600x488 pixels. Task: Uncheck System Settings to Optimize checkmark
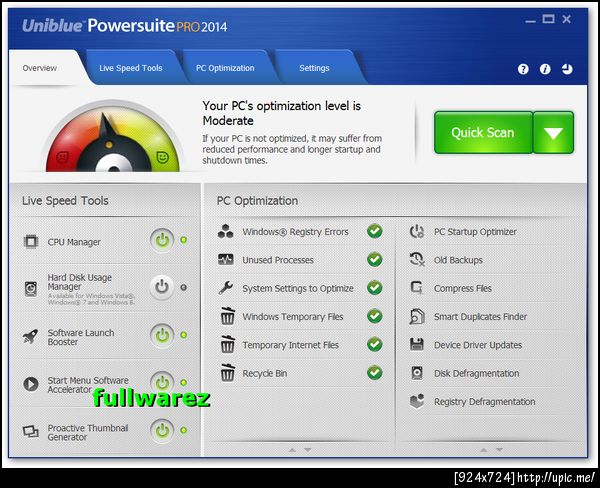coord(375,288)
